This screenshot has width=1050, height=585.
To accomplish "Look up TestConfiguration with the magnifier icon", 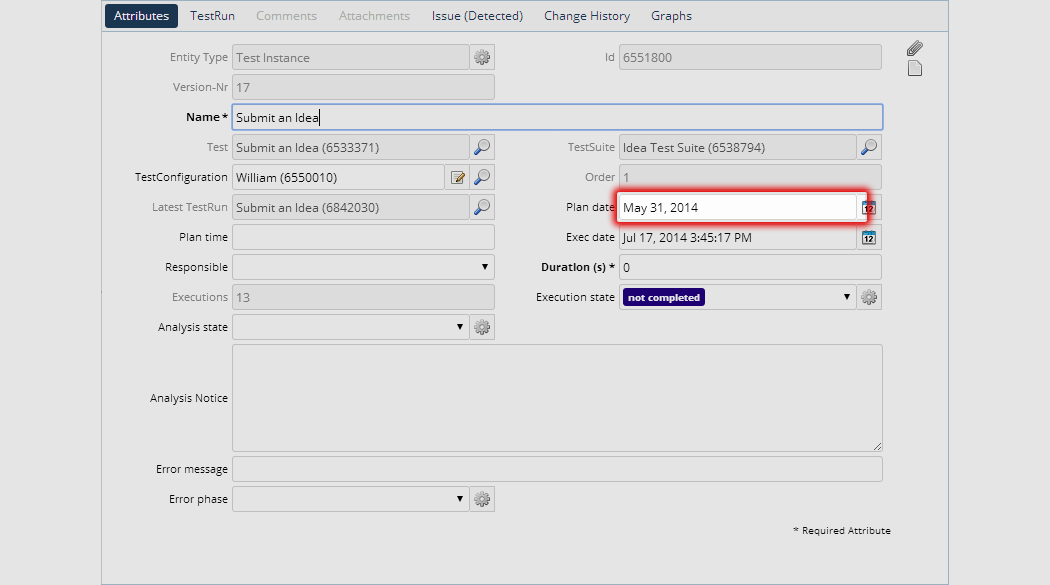I will click(x=482, y=177).
